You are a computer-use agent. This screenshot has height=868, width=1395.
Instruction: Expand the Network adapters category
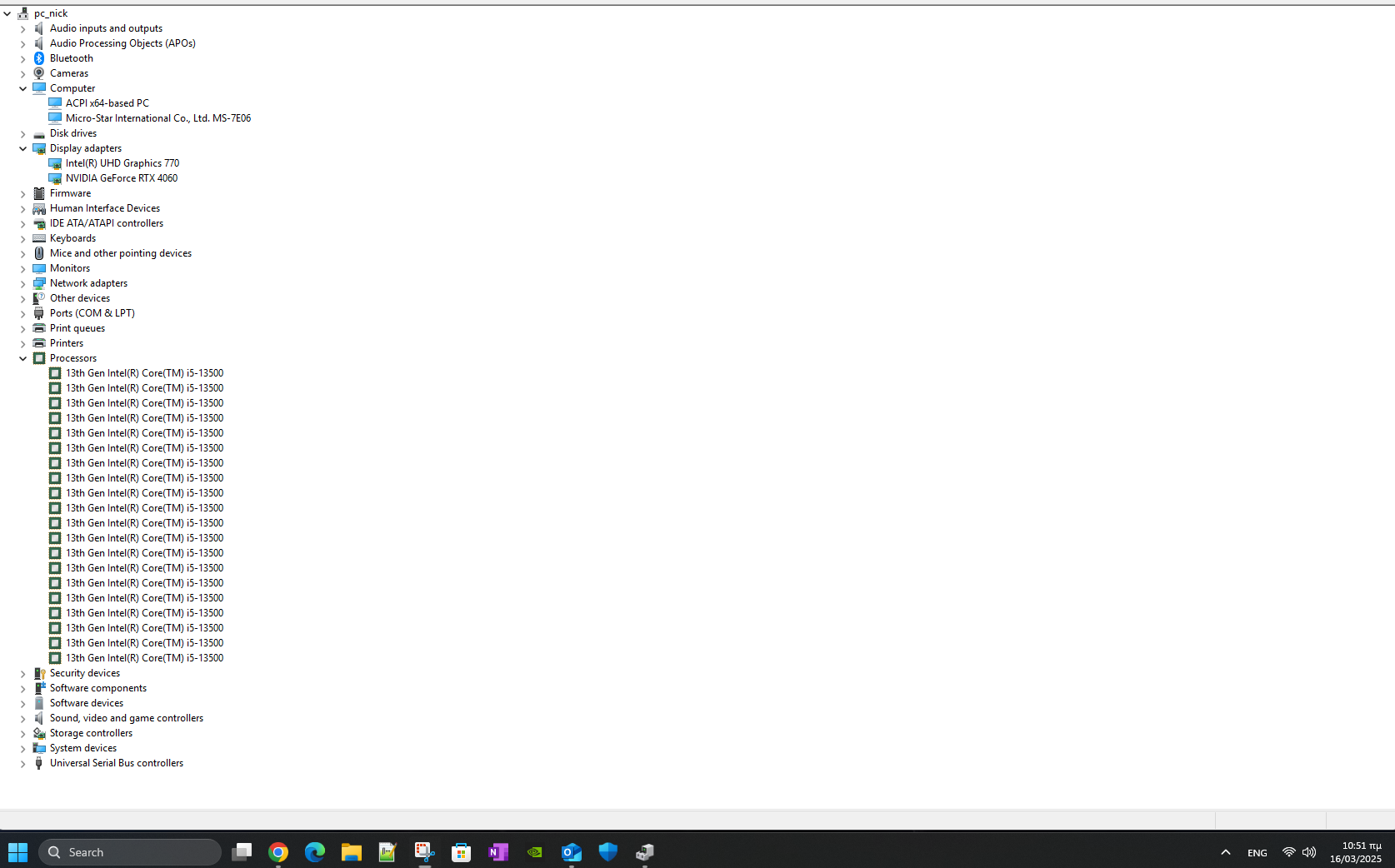pos(23,283)
